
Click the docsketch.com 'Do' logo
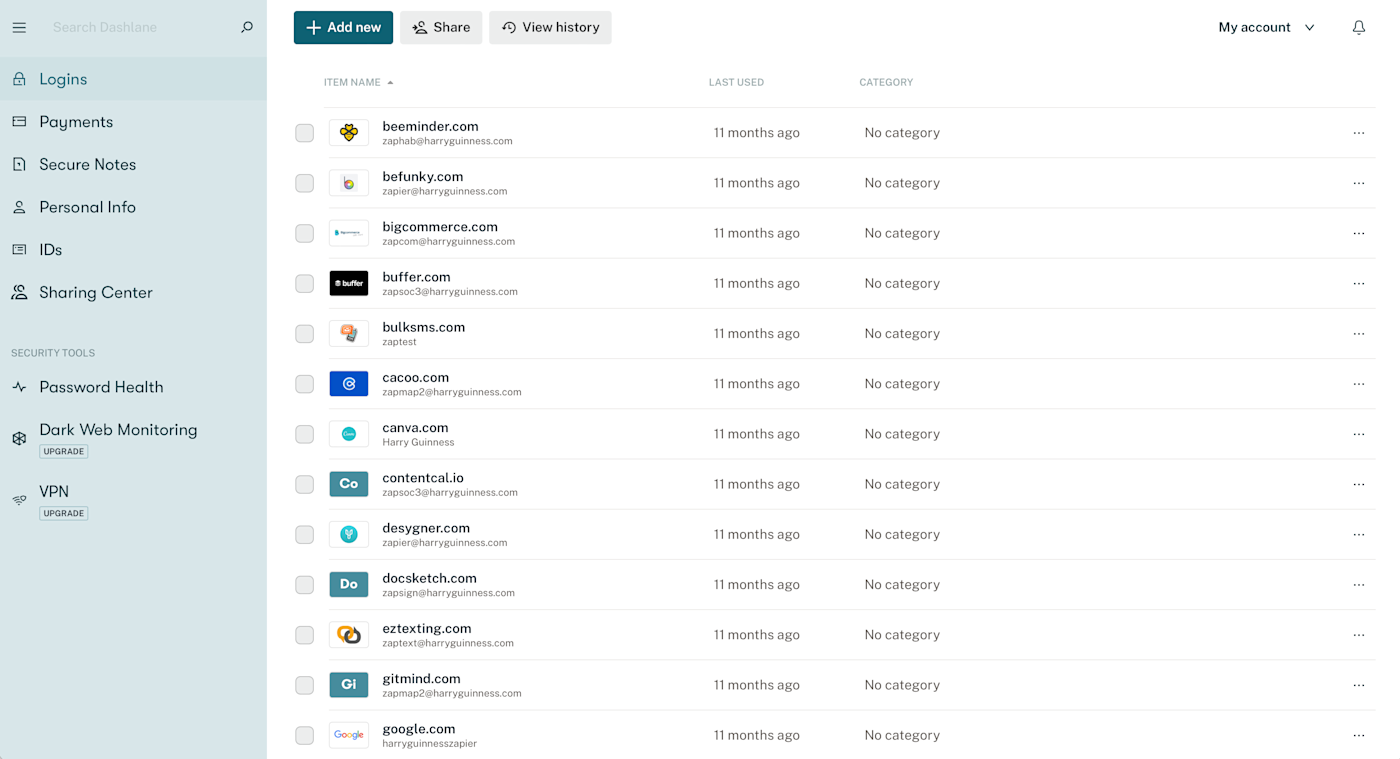[x=349, y=584]
